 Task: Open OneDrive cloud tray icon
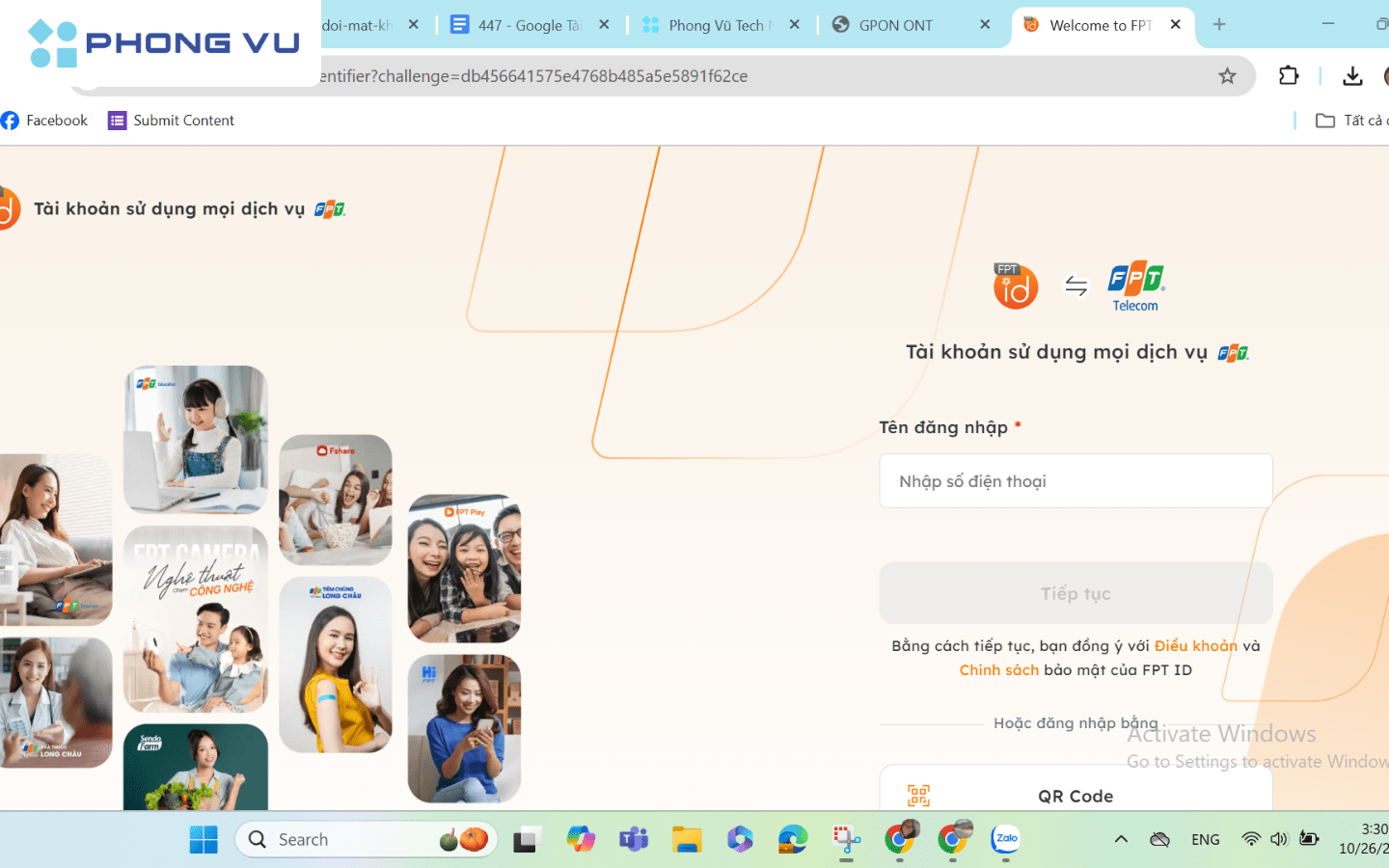1160,840
